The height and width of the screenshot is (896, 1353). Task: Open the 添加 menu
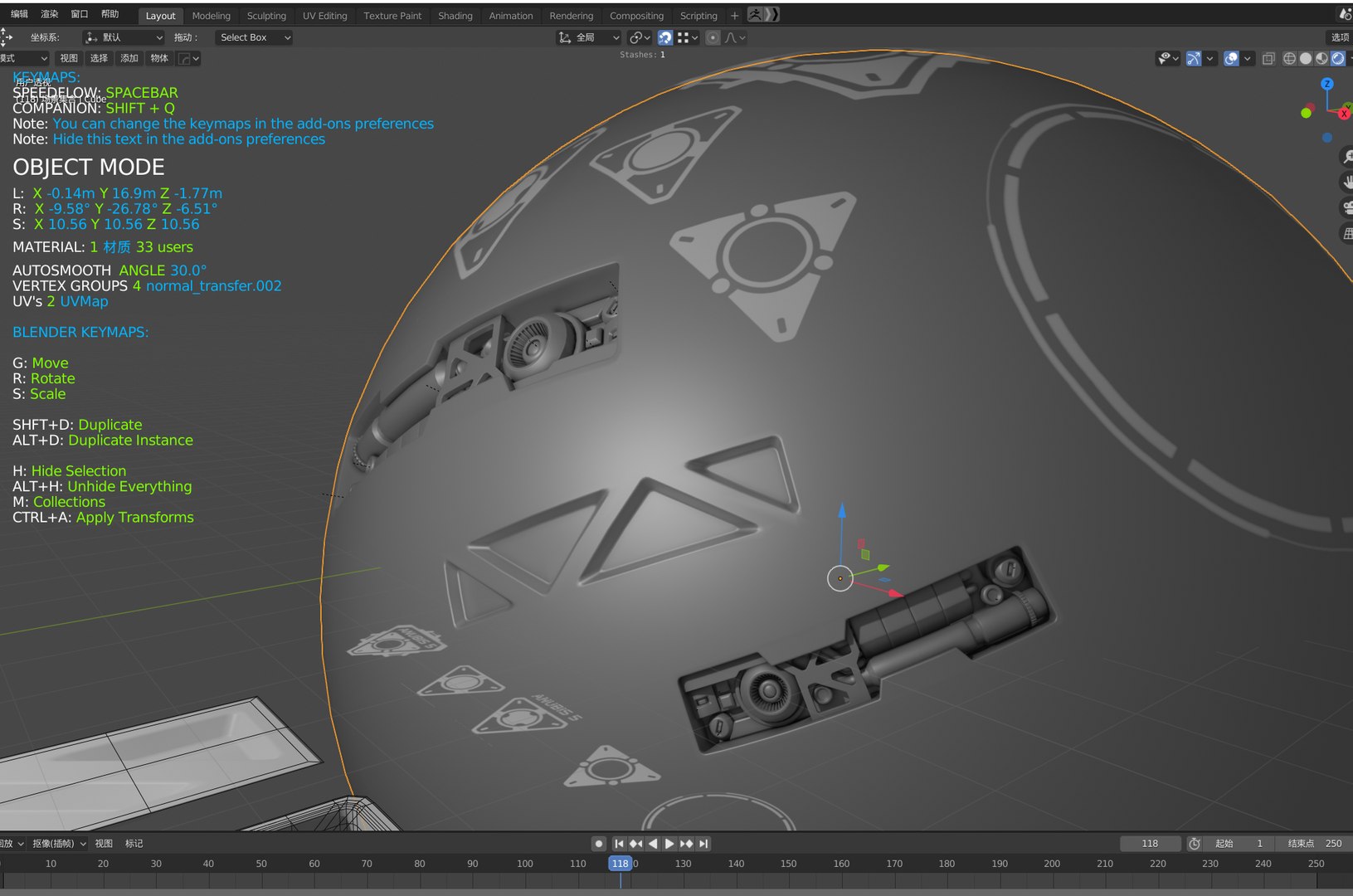pos(129,58)
